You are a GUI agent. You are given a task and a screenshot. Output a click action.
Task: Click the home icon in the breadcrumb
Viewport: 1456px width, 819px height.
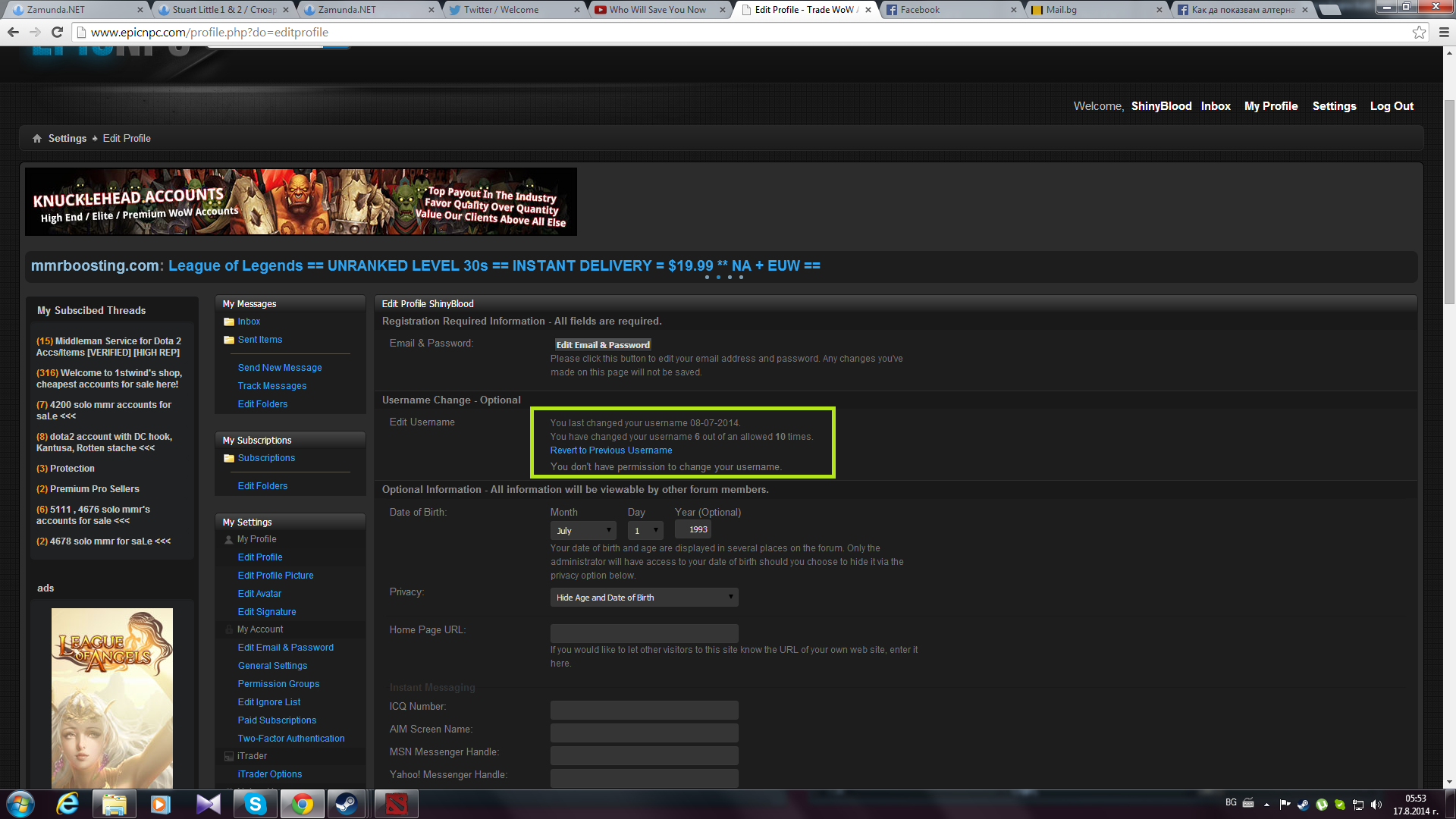coord(37,138)
